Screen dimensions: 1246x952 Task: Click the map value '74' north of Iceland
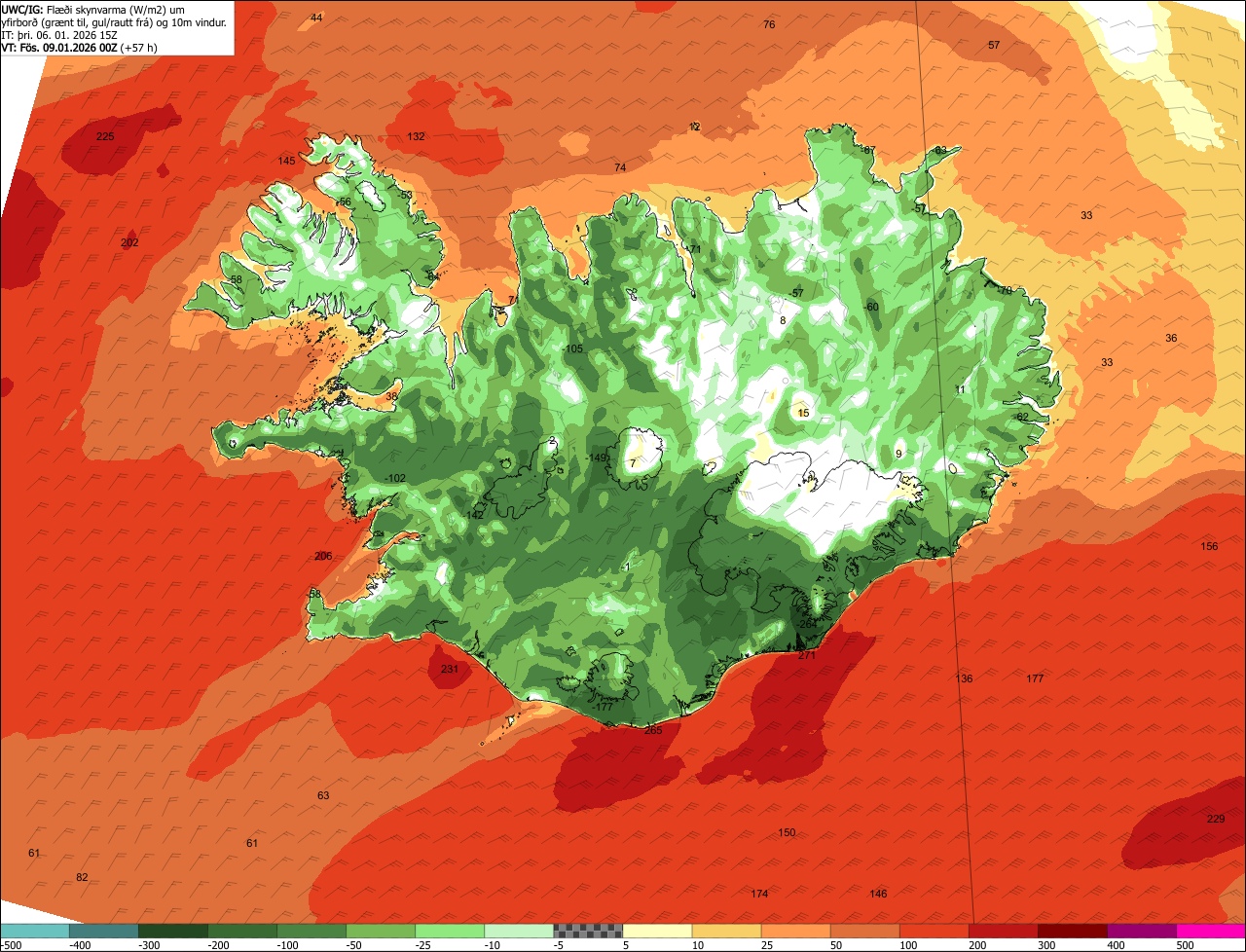(x=620, y=167)
